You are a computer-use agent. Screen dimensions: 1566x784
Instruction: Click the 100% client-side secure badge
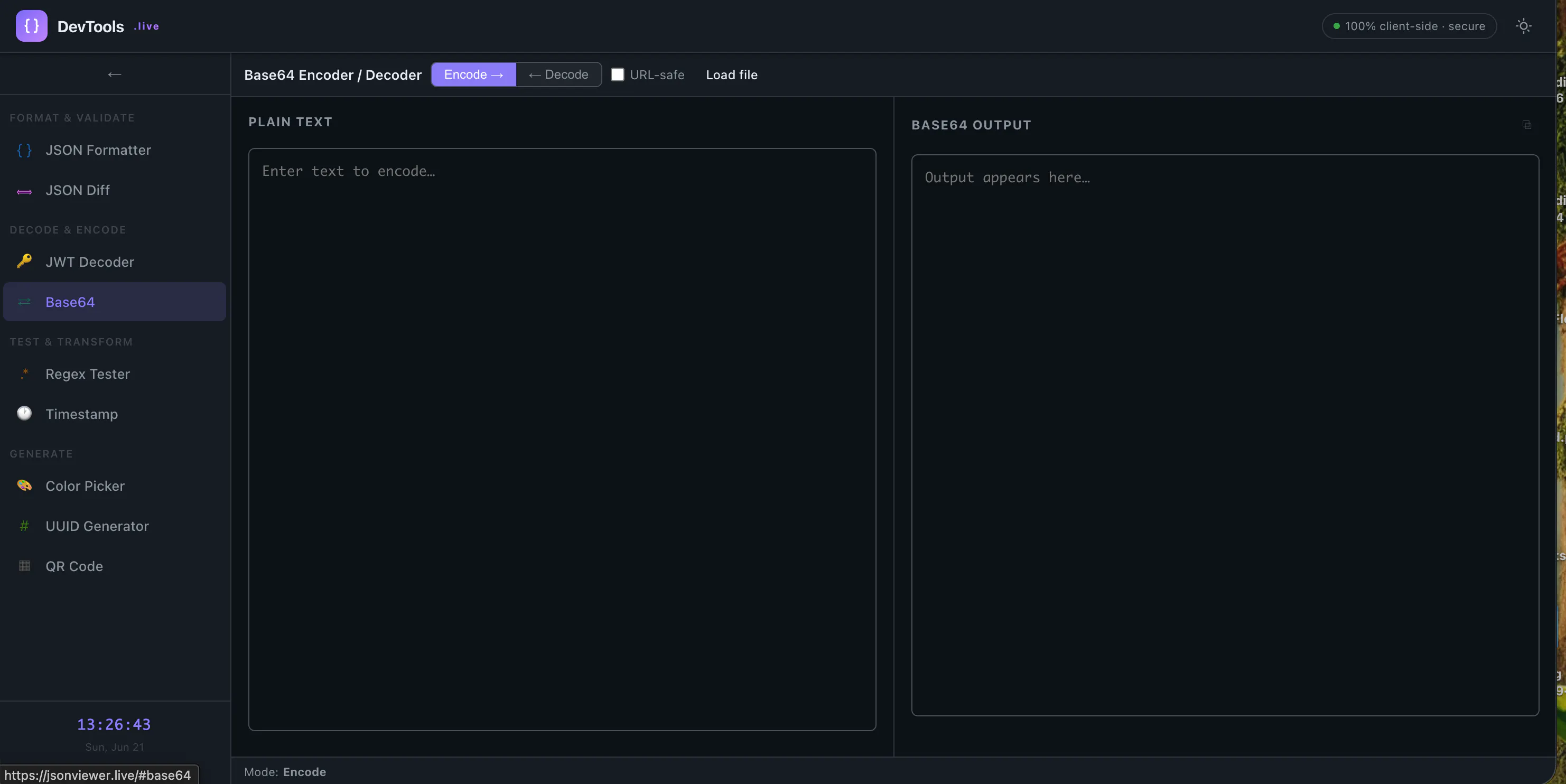tap(1409, 26)
